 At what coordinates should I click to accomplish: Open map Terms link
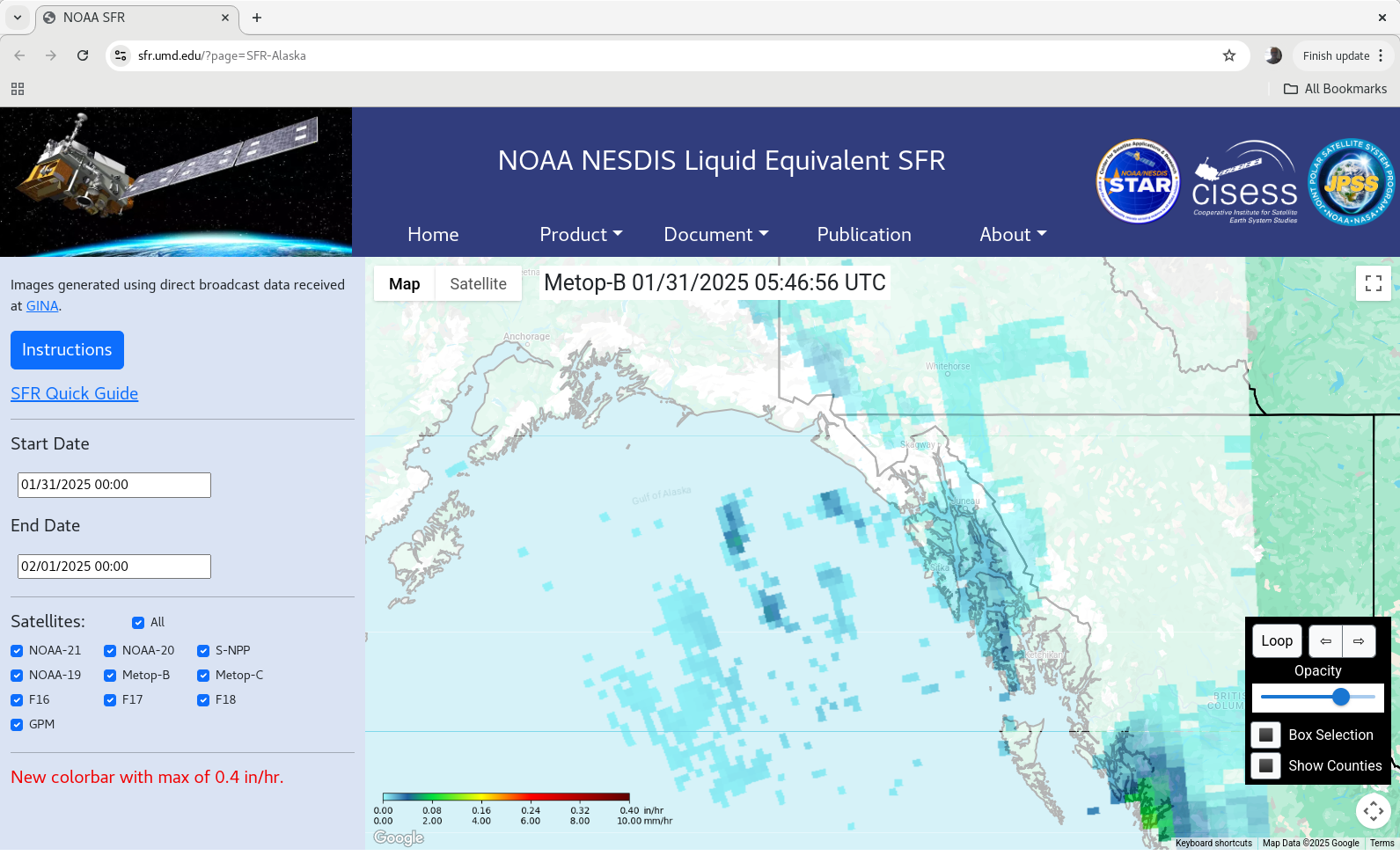click(1382, 843)
